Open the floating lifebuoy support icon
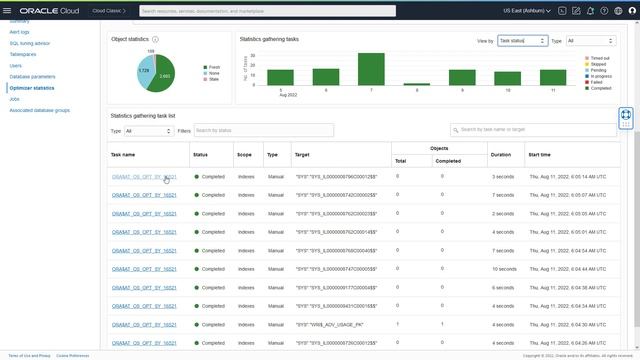The width and height of the screenshot is (640, 360). [626, 115]
